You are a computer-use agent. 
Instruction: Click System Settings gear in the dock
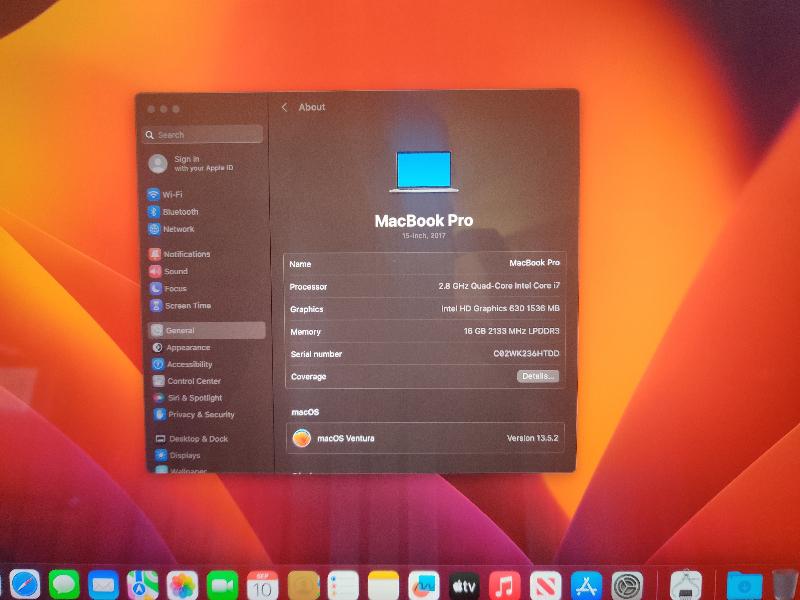tap(627, 585)
